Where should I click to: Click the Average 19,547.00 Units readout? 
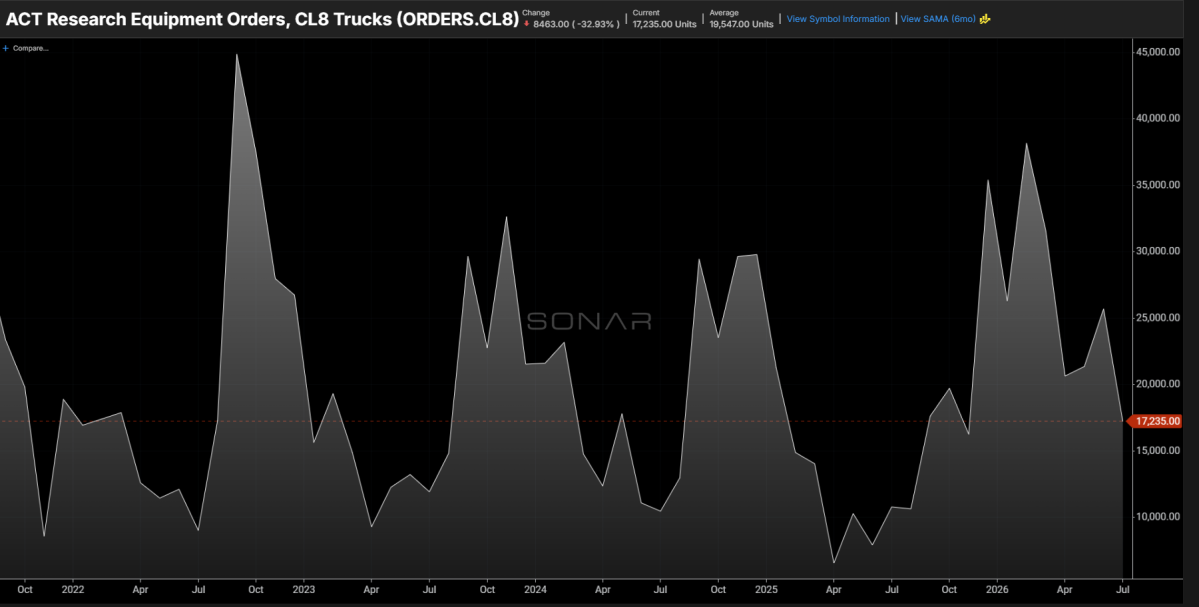(742, 19)
